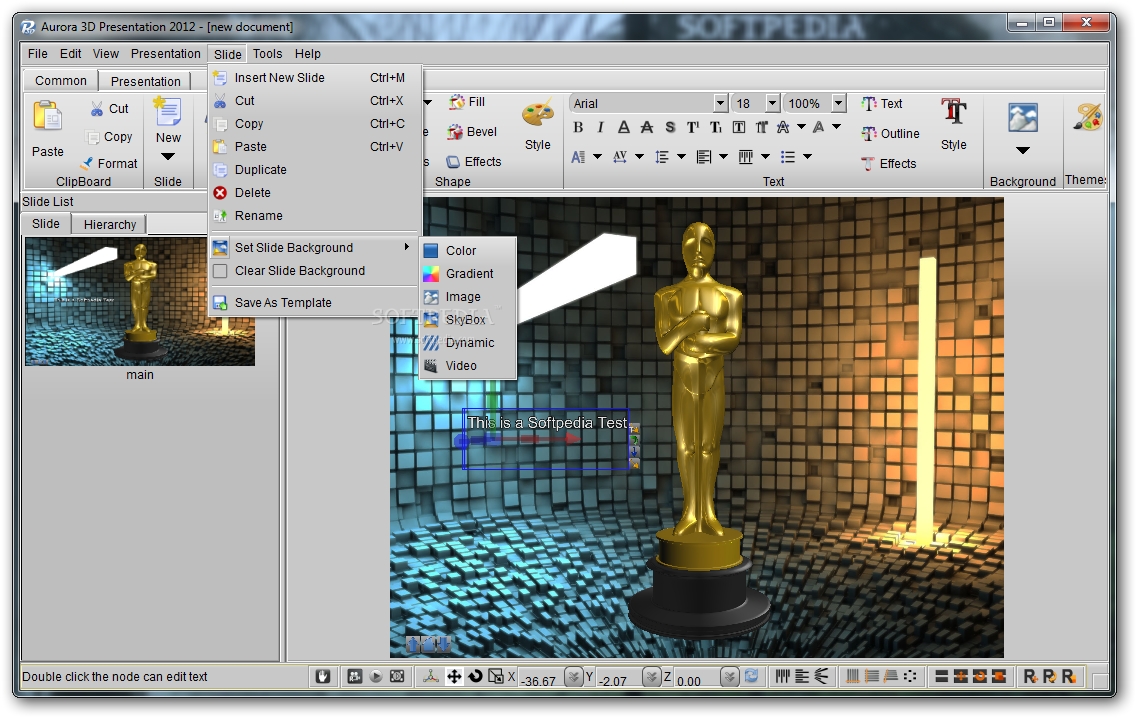Click the play button in bottom toolbar
This screenshot has width=1137, height=718.
click(376, 677)
